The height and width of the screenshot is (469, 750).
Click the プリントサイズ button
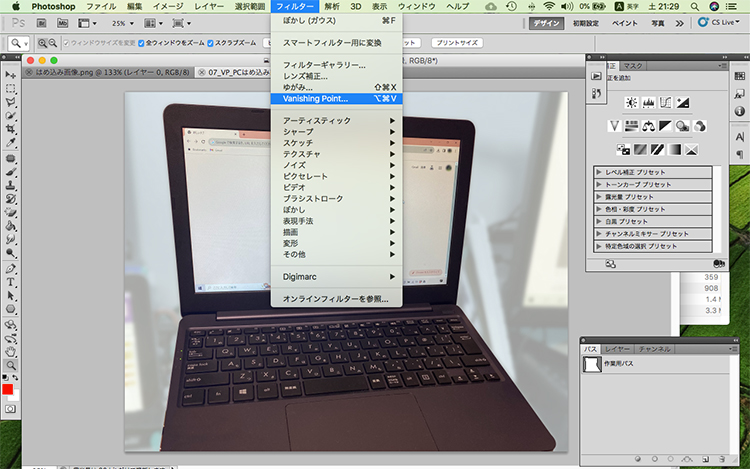(457, 43)
